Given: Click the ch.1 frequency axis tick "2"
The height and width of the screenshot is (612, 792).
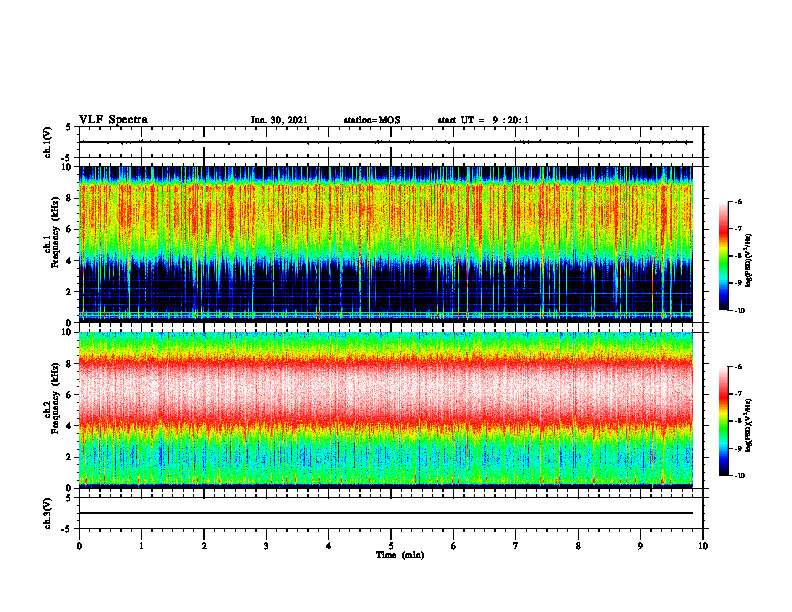Looking at the screenshot, I should [x=70, y=291].
